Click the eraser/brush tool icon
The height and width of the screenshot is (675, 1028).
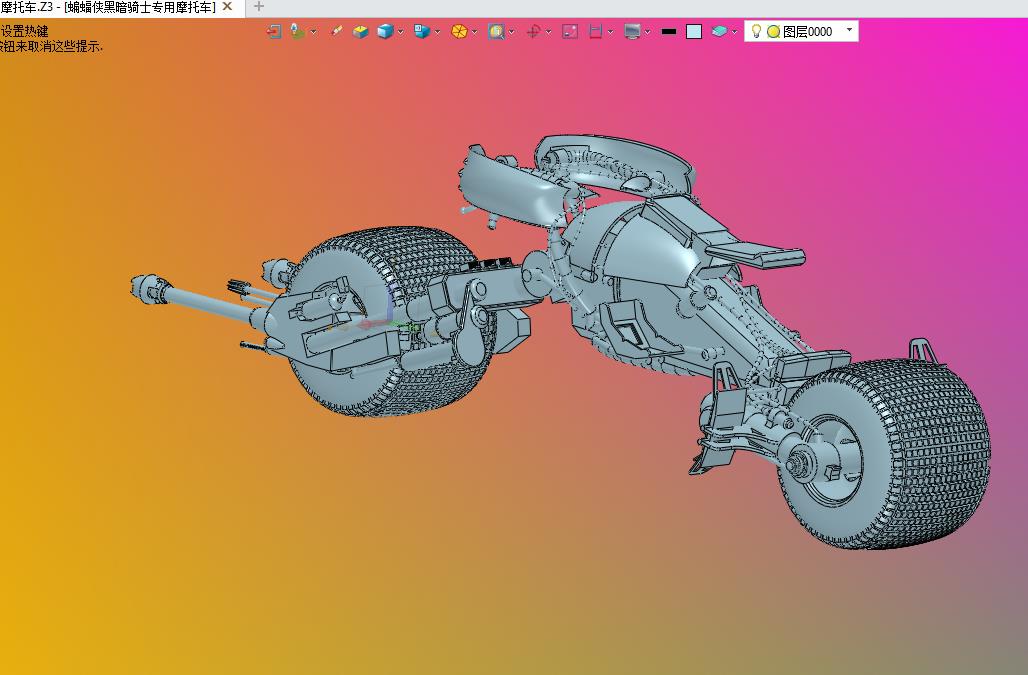tap(336, 31)
